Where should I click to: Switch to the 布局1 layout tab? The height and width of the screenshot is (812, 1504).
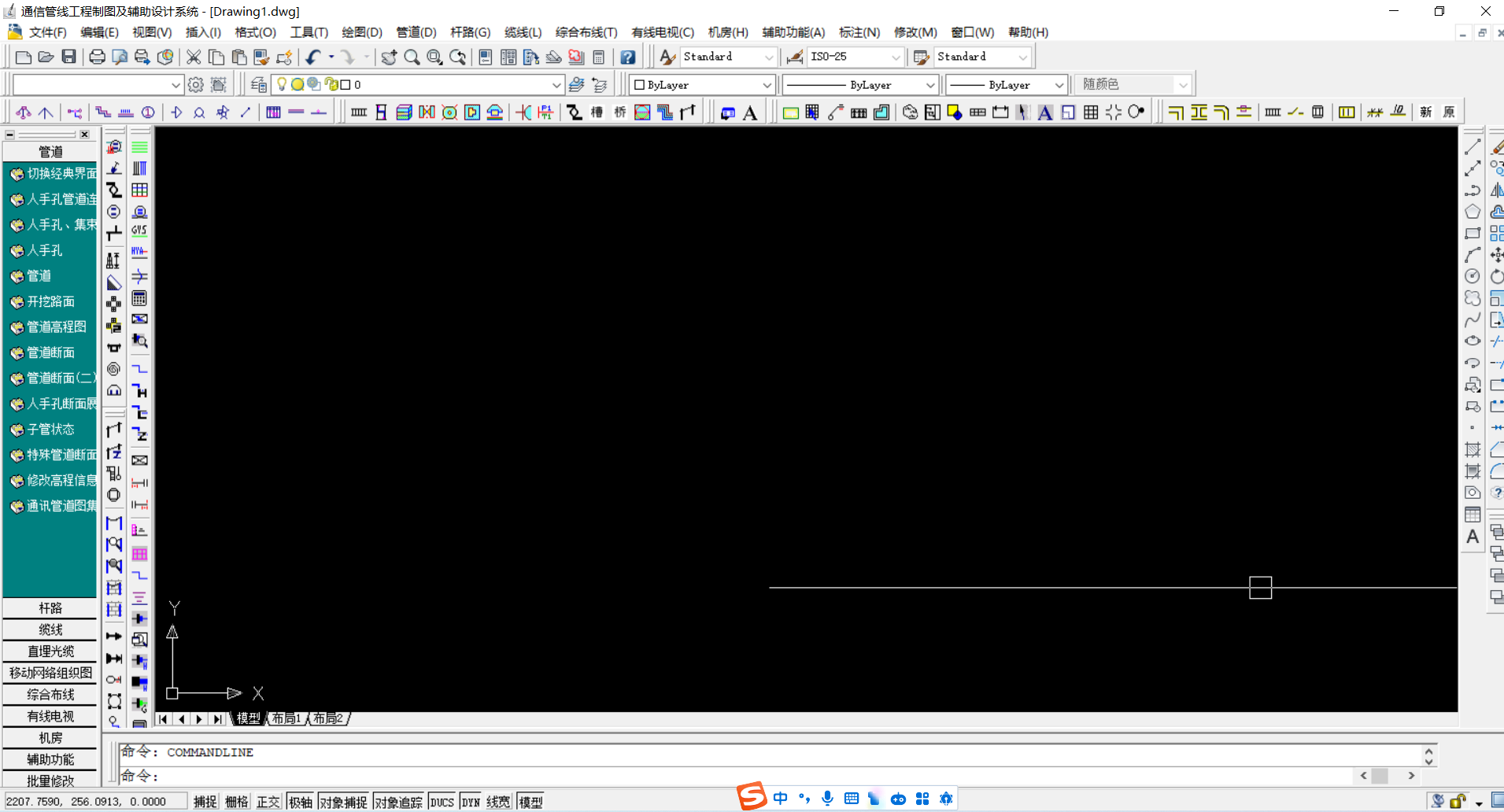click(x=286, y=718)
